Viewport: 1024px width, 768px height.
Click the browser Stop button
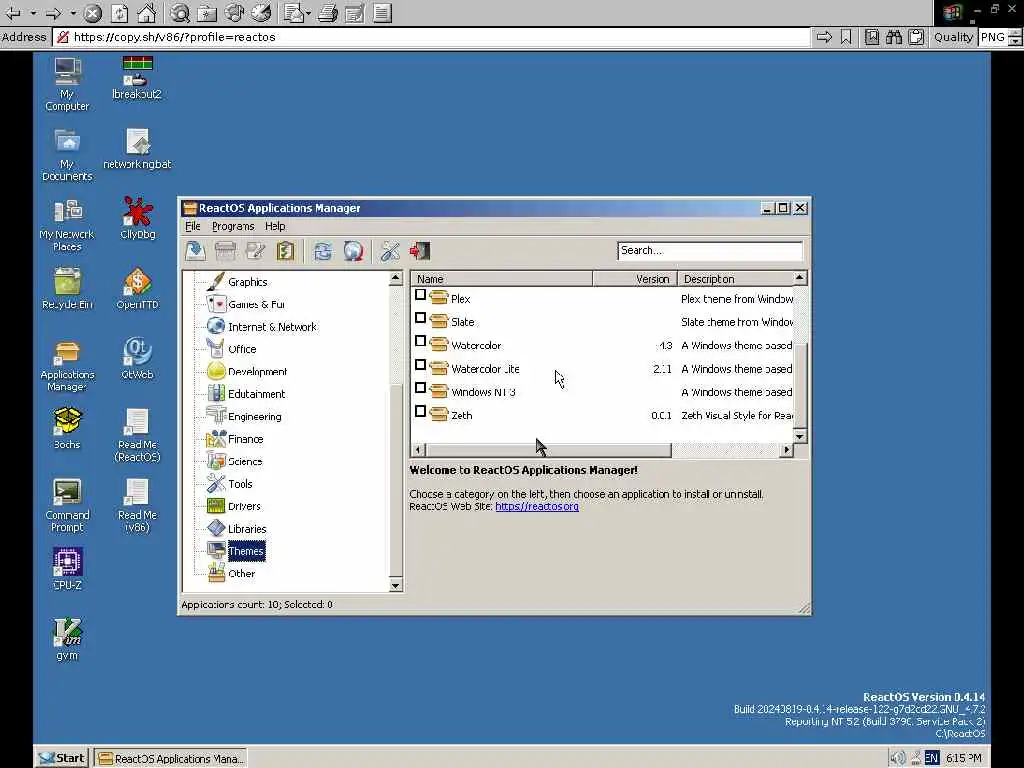point(93,12)
